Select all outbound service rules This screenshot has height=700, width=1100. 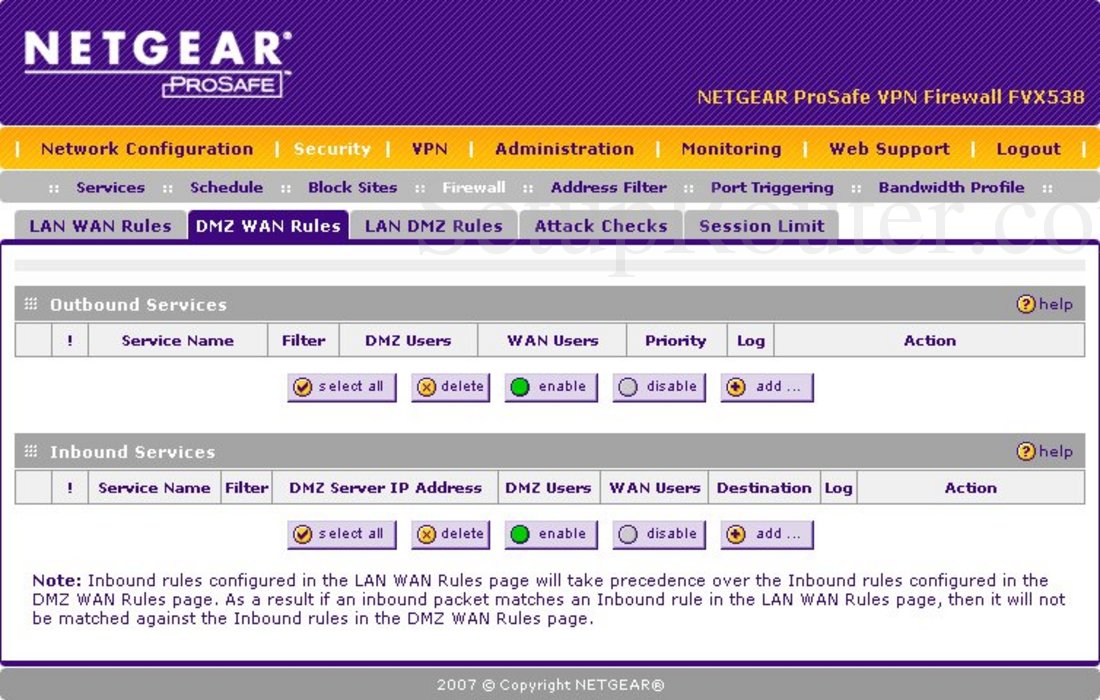coord(341,387)
